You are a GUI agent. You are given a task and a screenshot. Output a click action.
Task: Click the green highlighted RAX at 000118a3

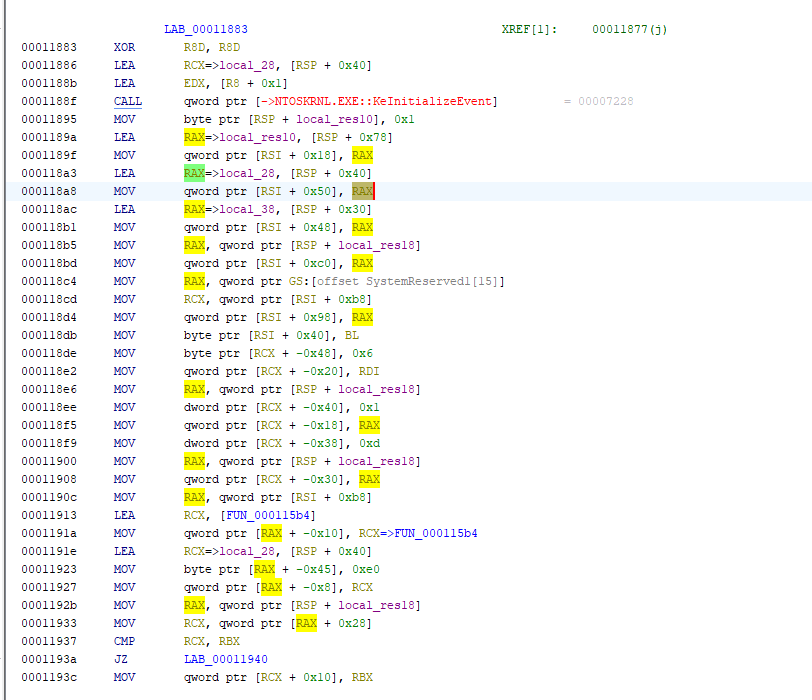(x=194, y=173)
